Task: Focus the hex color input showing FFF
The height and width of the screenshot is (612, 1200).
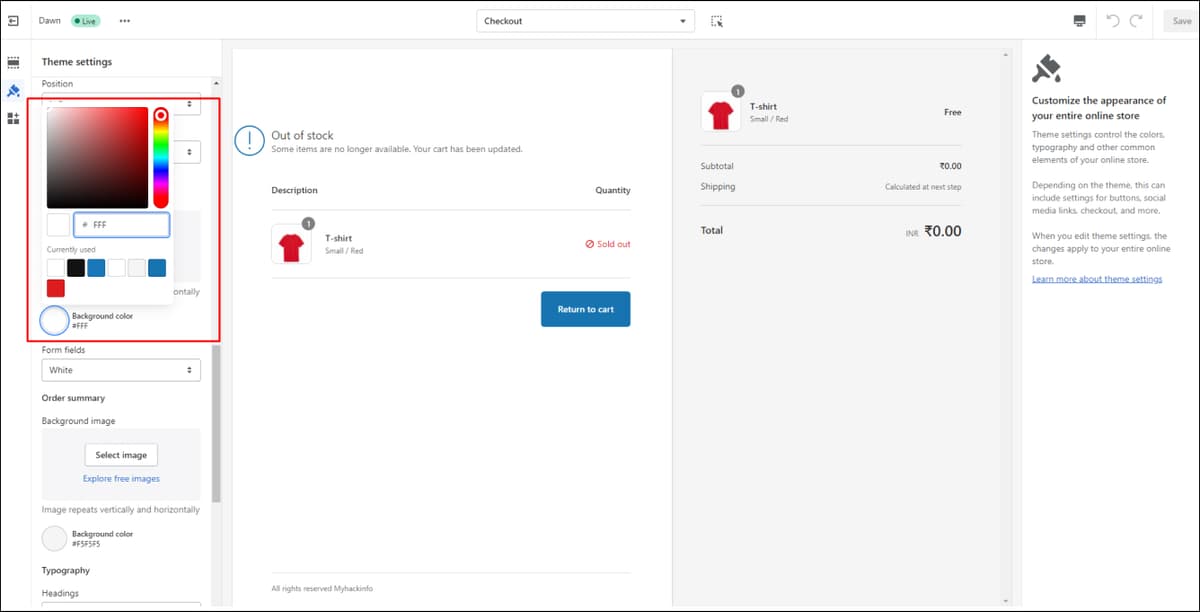Action: click(121, 225)
